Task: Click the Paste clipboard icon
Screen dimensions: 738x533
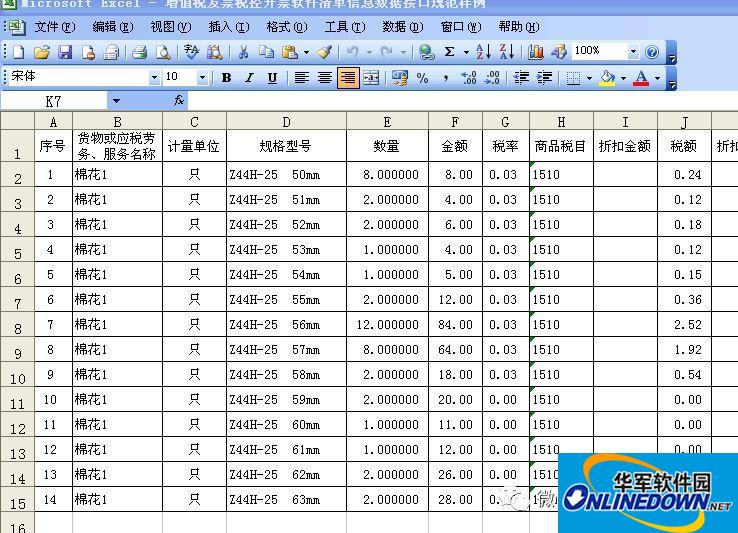Action: [x=289, y=52]
